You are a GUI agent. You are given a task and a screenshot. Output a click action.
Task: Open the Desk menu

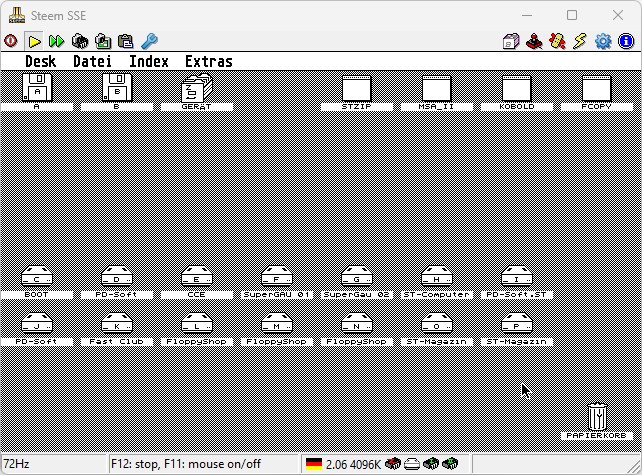40,61
